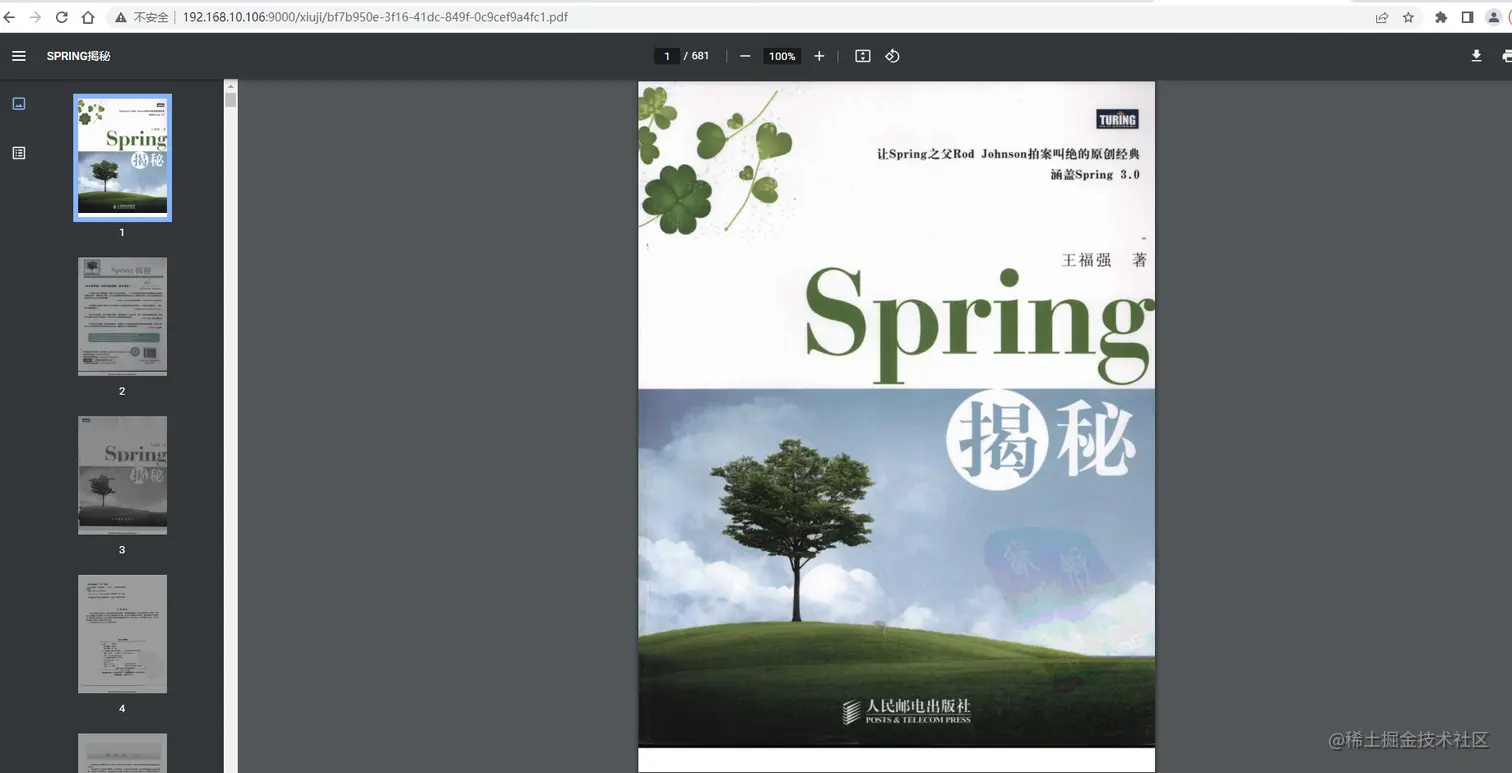
Task: Download the PDF file
Action: pos(1476,56)
